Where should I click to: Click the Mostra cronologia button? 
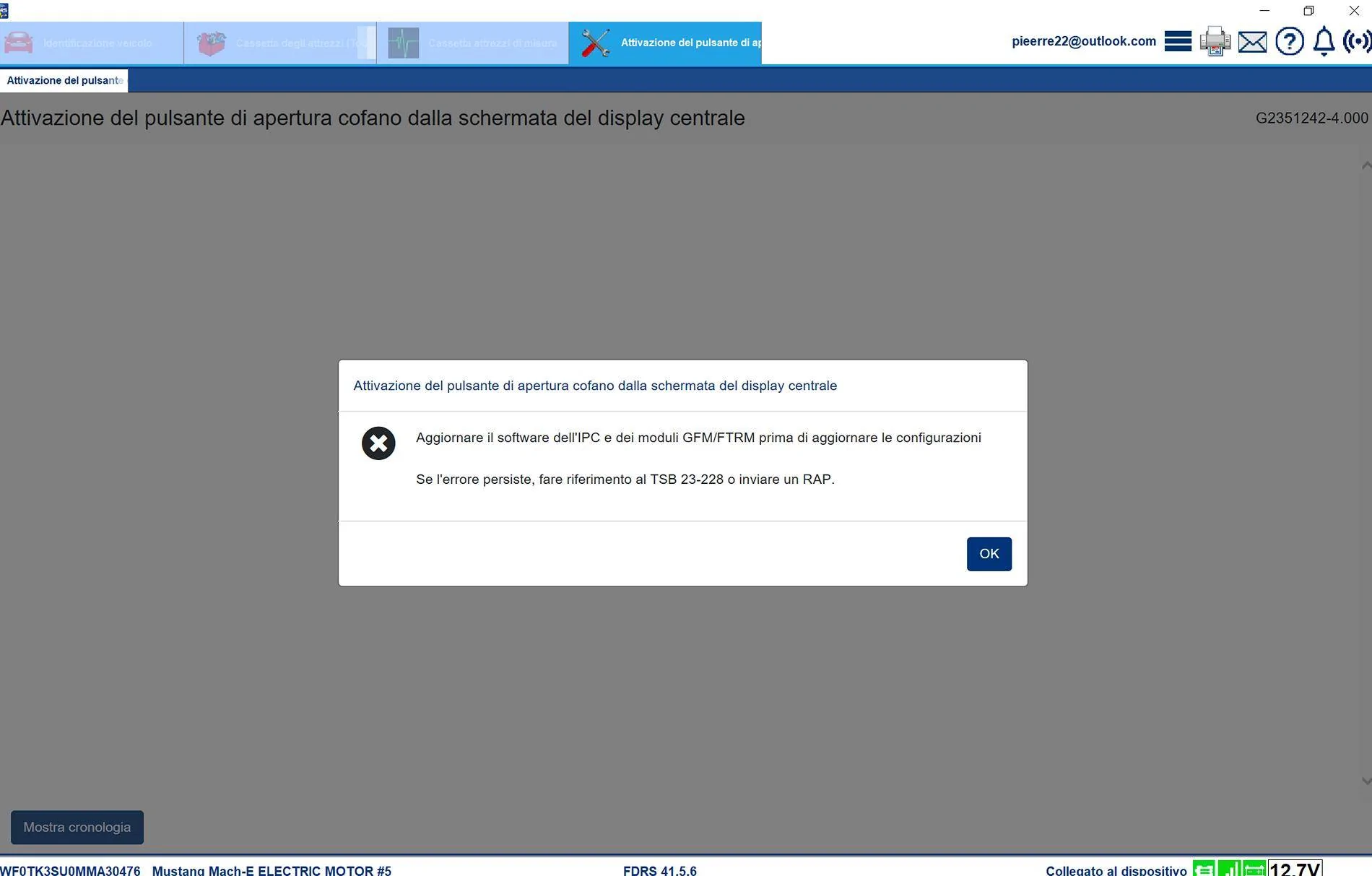pyautogui.click(x=77, y=827)
